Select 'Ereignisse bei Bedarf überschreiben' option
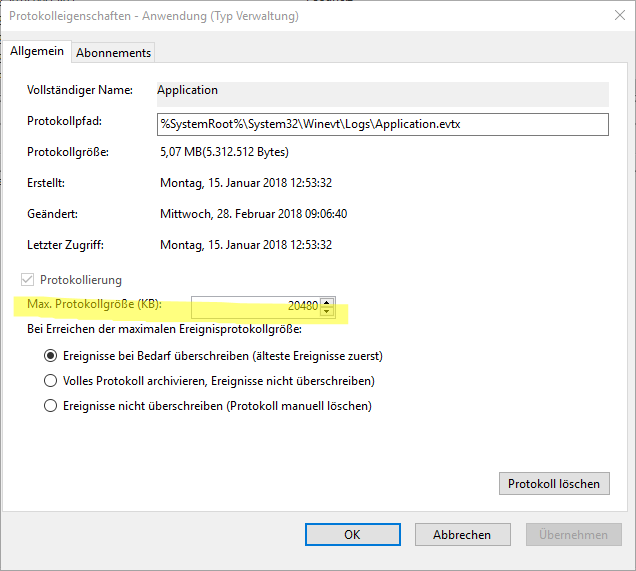 point(50,356)
